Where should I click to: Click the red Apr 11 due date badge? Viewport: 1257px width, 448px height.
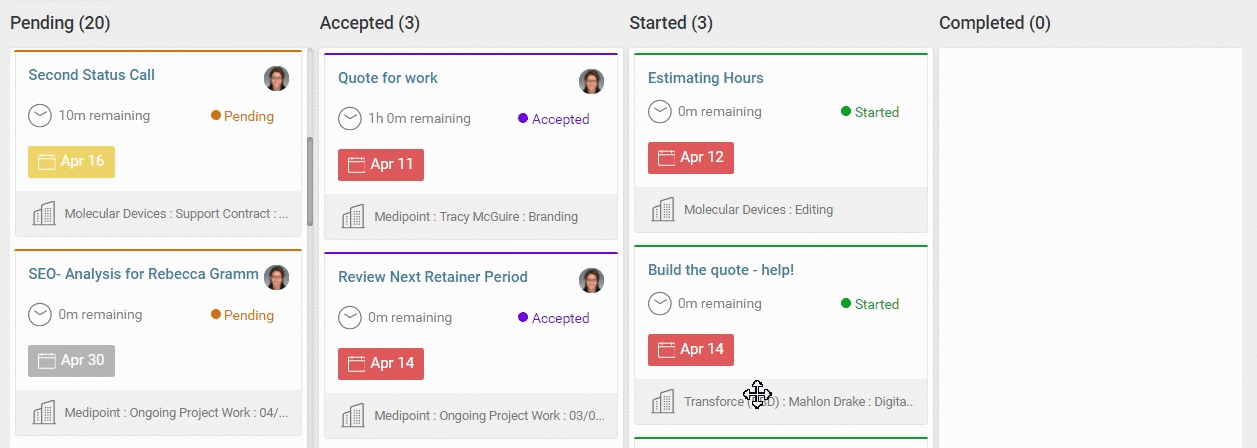(x=381, y=165)
